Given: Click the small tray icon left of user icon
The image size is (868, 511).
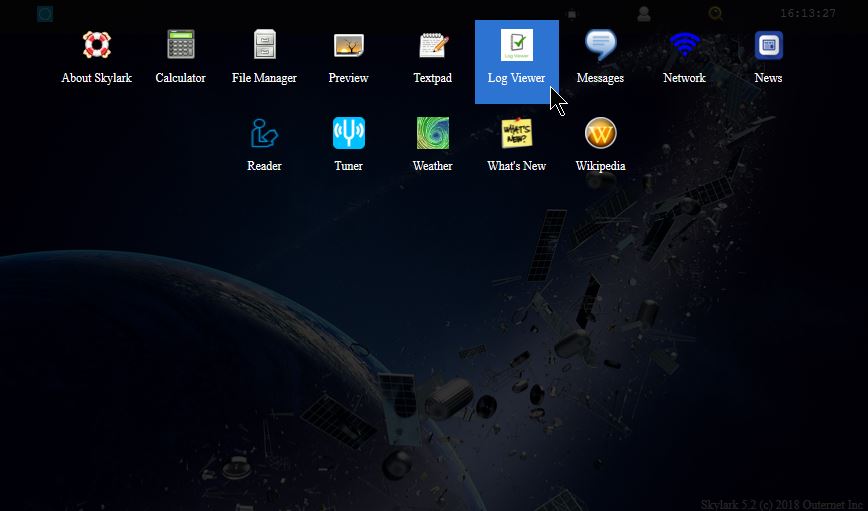Looking at the screenshot, I should [572, 14].
